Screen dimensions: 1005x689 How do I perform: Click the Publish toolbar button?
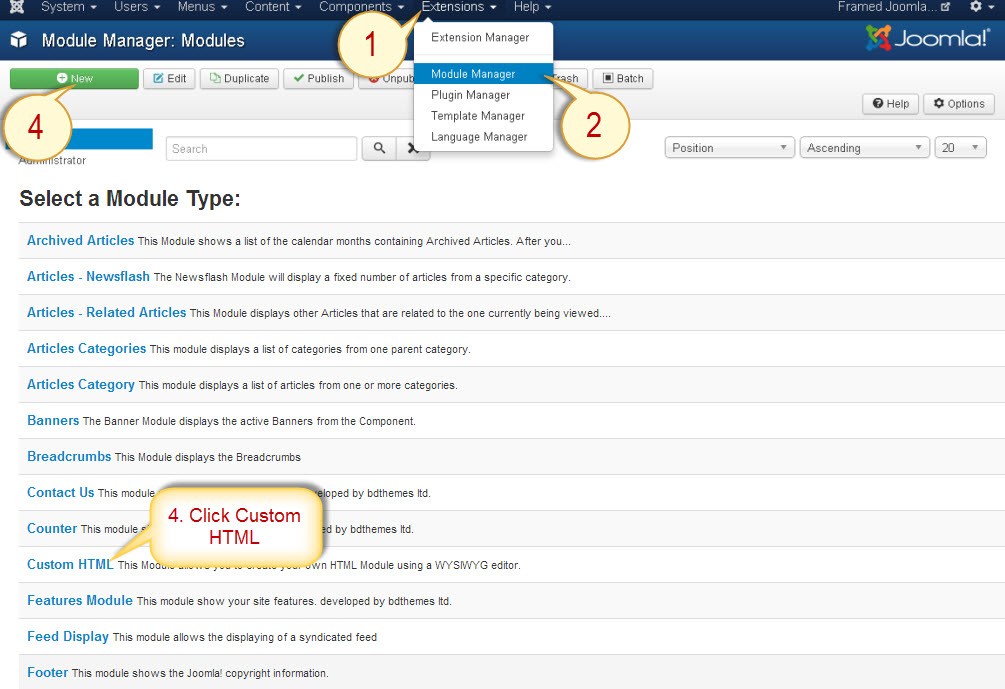click(319, 78)
